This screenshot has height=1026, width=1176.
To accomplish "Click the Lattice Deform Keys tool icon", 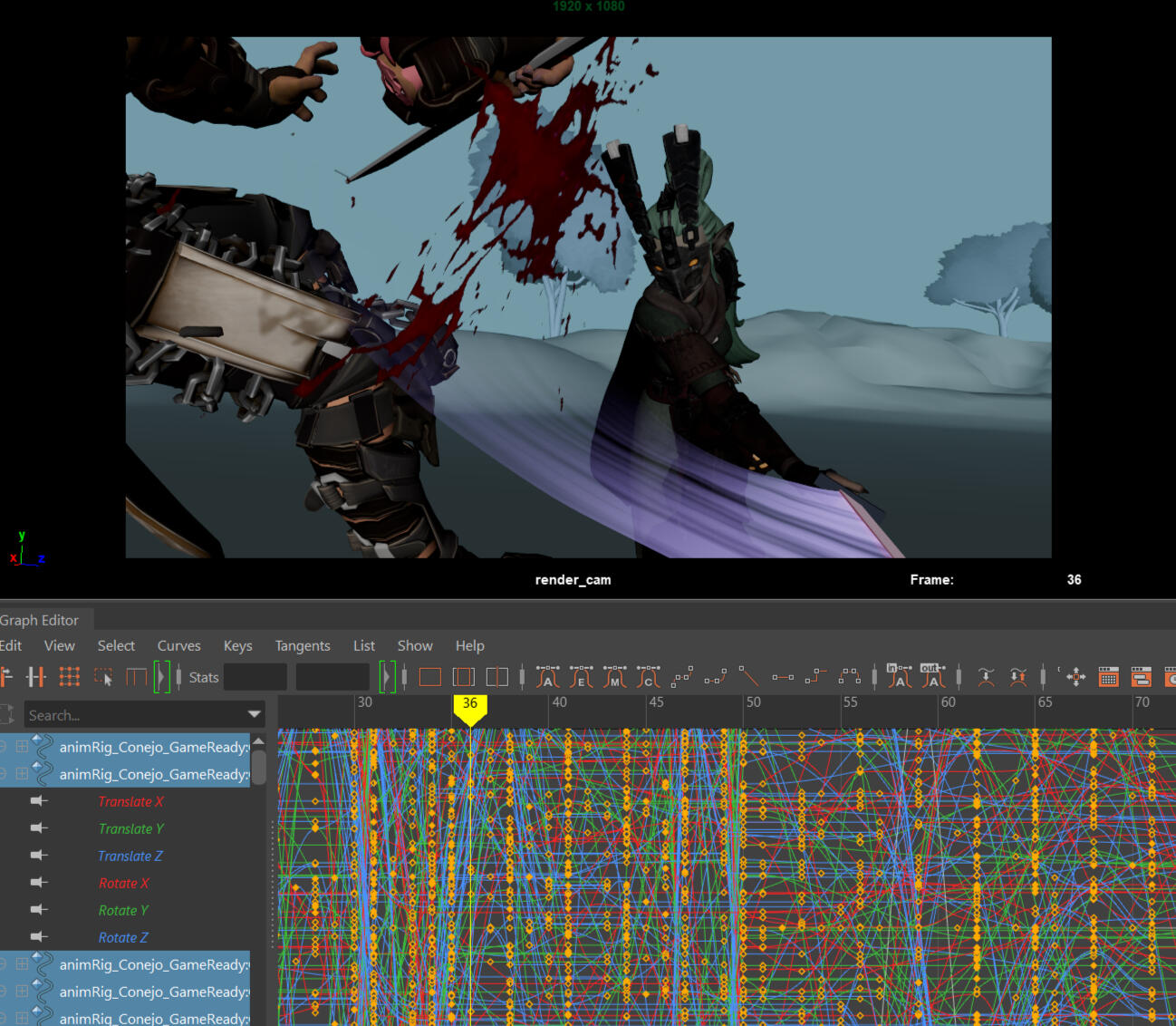I will (70, 676).
